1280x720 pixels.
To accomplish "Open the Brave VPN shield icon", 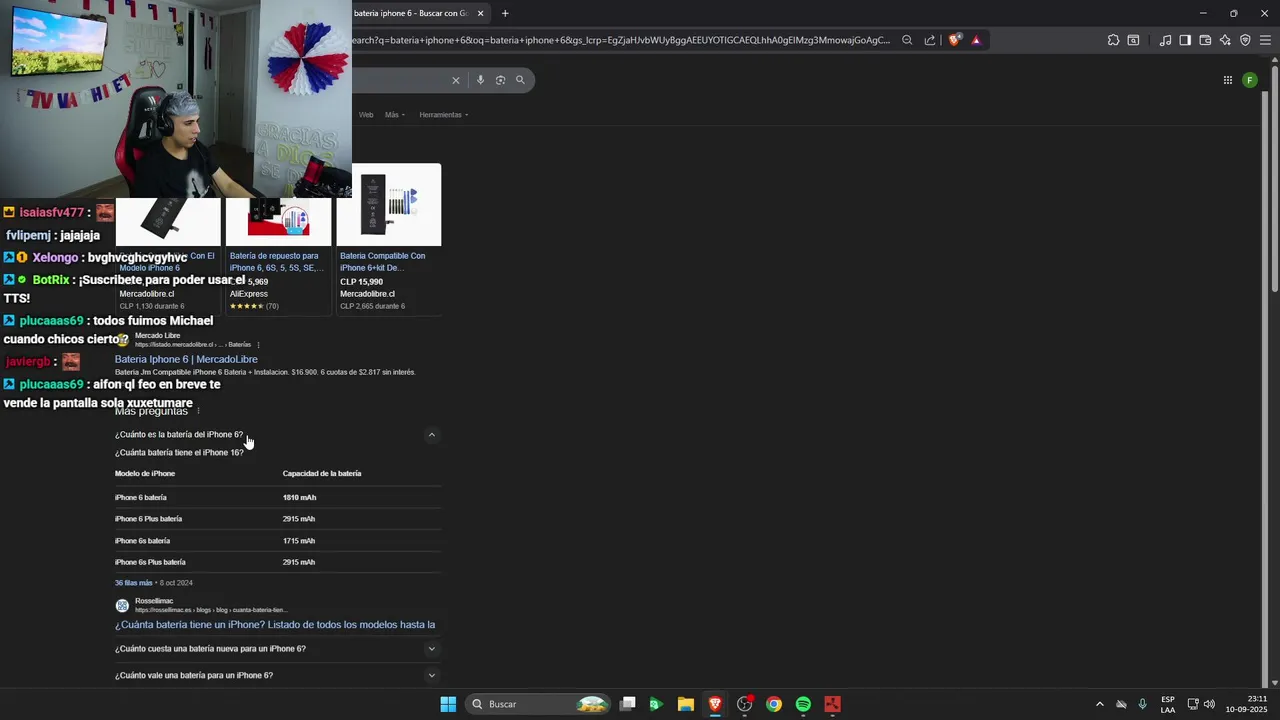I will [x=1245, y=40].
